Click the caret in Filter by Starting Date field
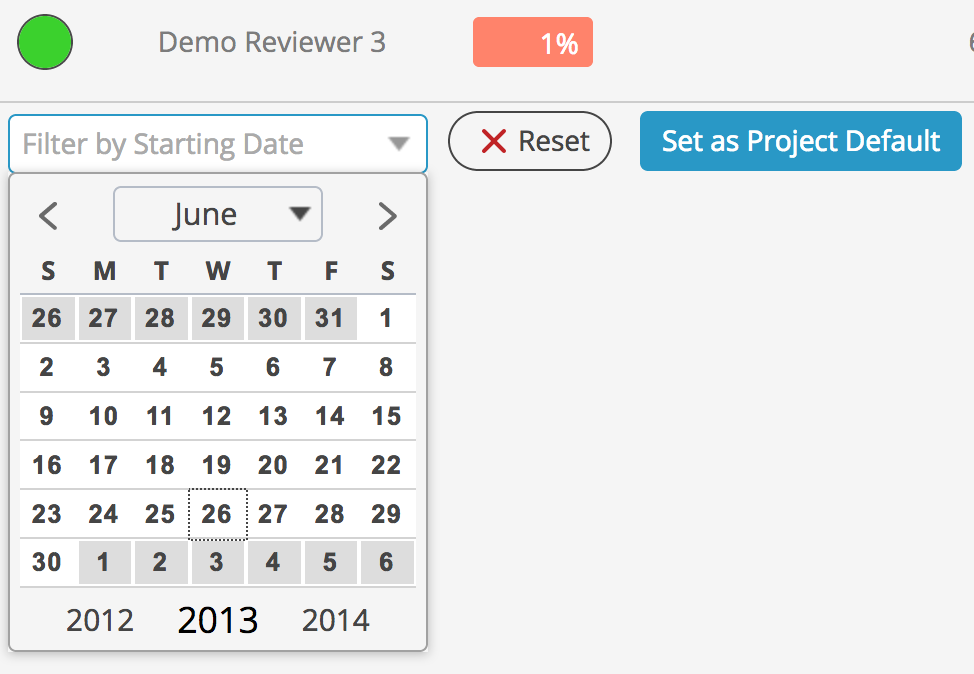 (x=399, y=144)
